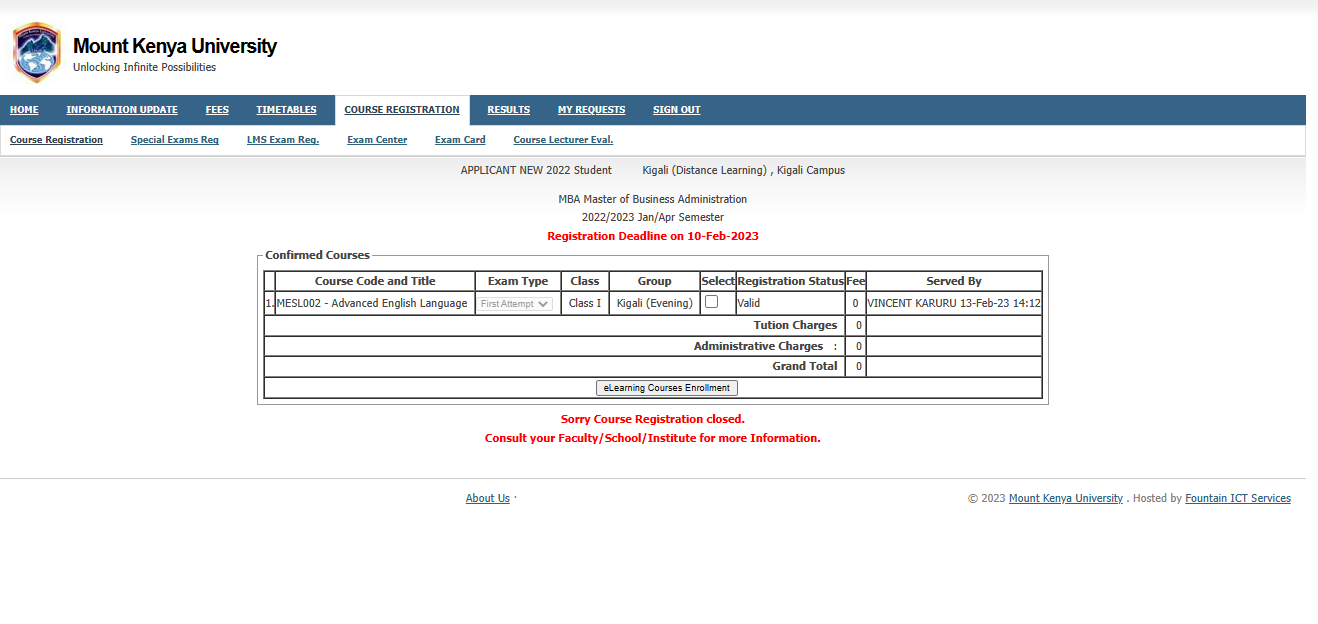Click the Mount Kenya University crest logo
The height and width of the screenshot is (624, 1318).
pos(37,53)
